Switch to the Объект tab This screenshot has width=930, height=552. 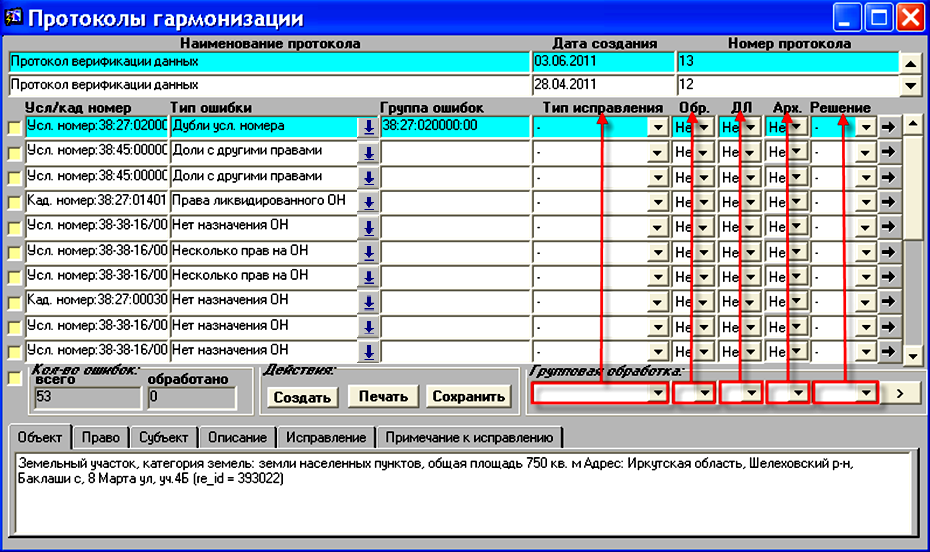tap(40, 438)
